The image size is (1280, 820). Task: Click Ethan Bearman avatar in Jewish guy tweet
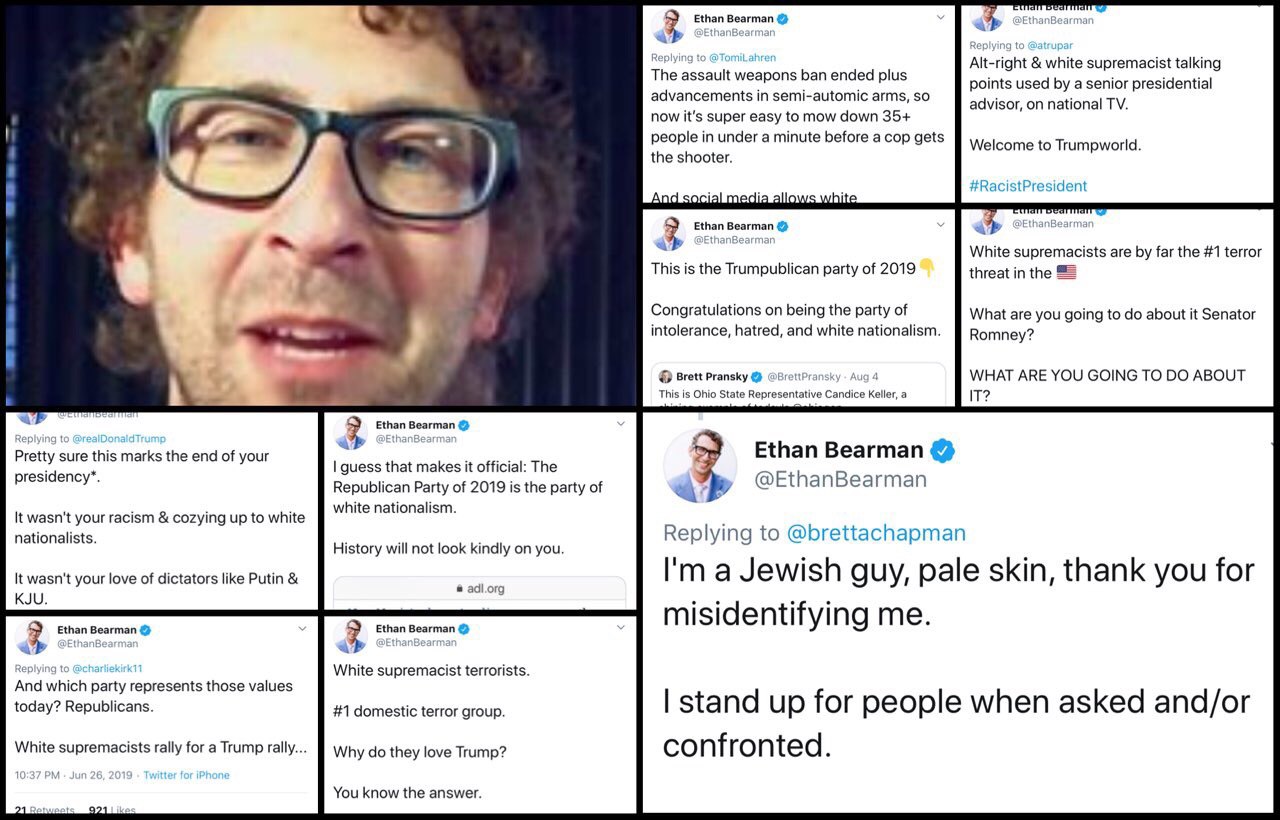point(700,465)
